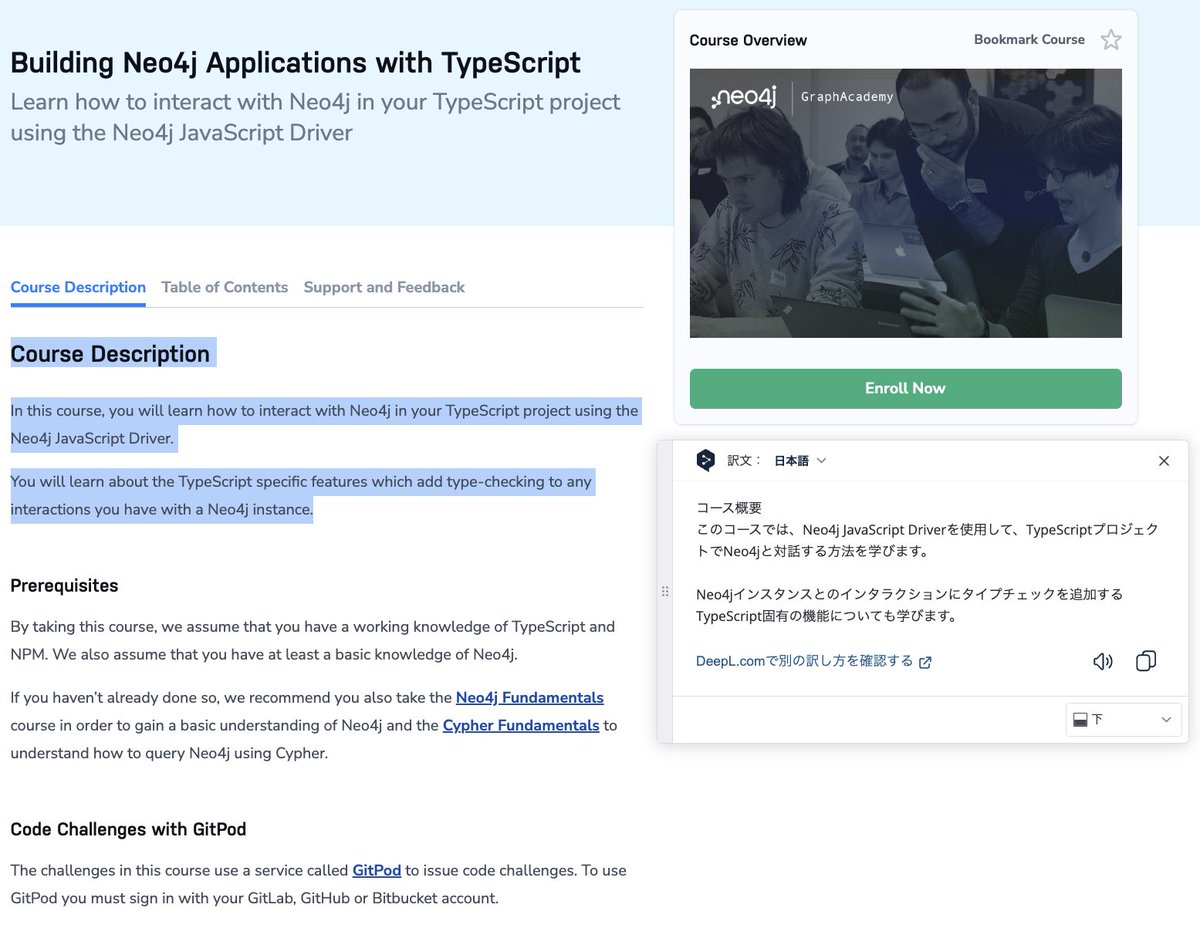Copy the translated text with copy icon
Image resolution: width=1200 pixels, height=928 pixels.
tap(1146, 661)
